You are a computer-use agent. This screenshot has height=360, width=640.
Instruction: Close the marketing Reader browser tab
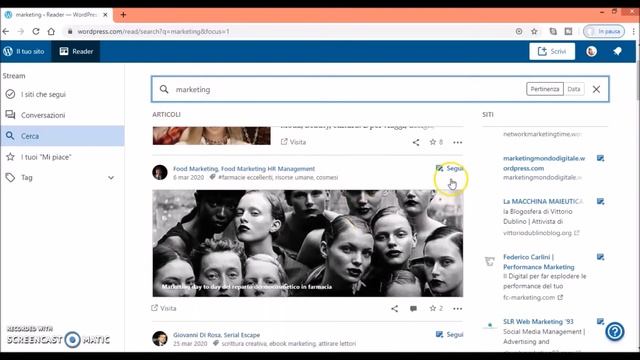click(105, 15)
